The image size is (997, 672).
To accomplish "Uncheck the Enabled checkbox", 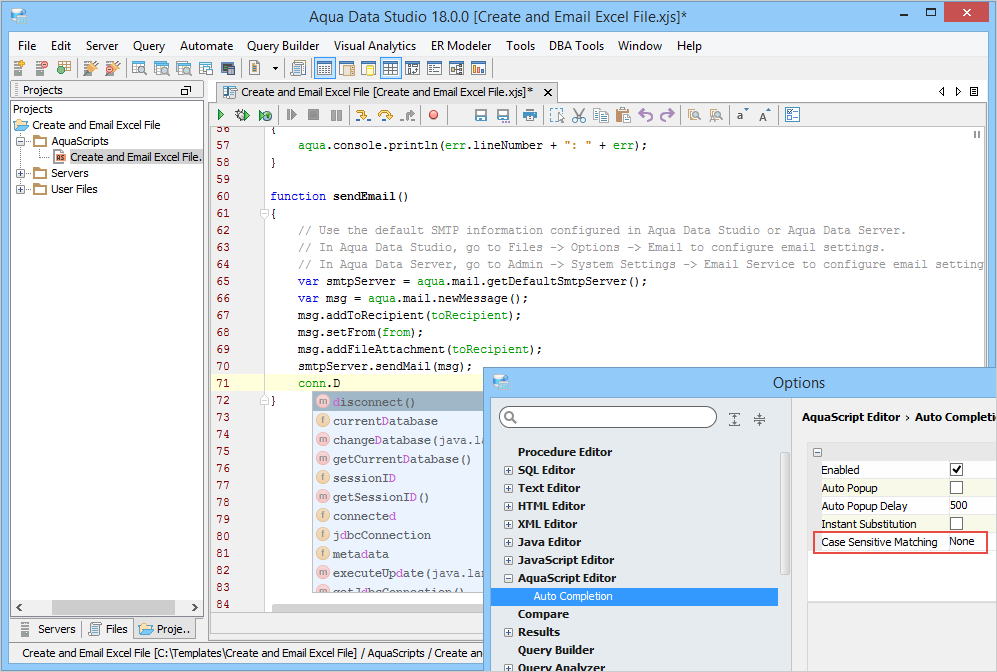I will (x=956, y=470).
